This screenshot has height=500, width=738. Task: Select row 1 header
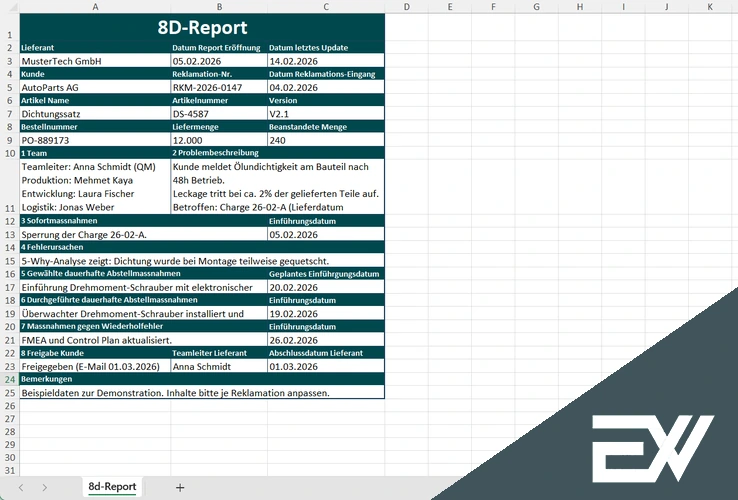tap(10, 27)
